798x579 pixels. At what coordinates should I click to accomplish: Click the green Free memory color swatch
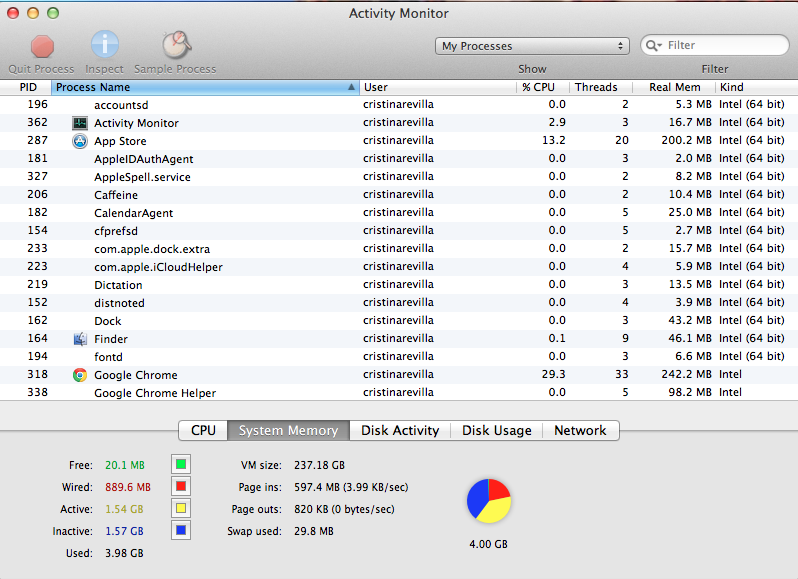(181, 464)
